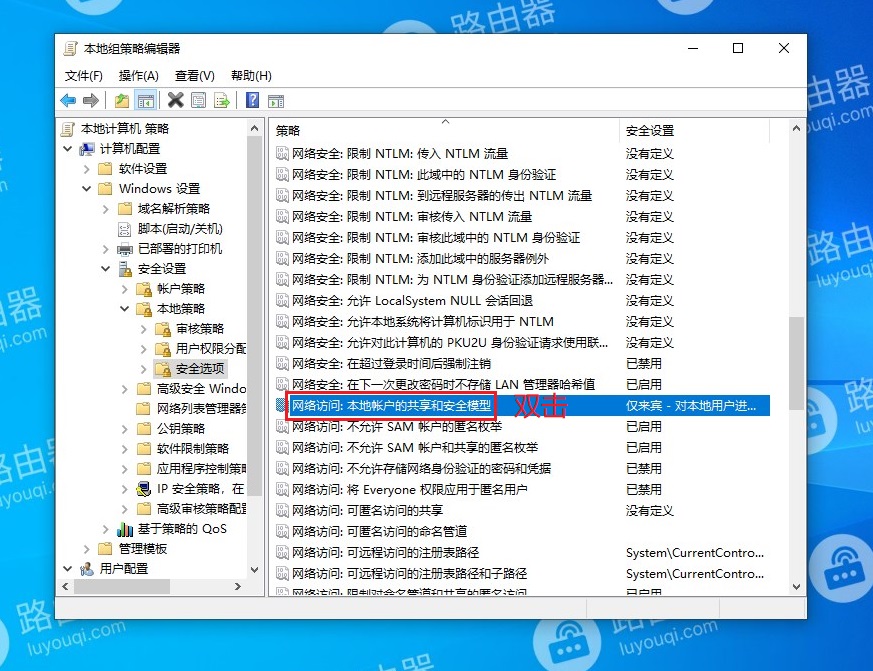Click the 已部署的打印机 printer icon

[125, 249]
